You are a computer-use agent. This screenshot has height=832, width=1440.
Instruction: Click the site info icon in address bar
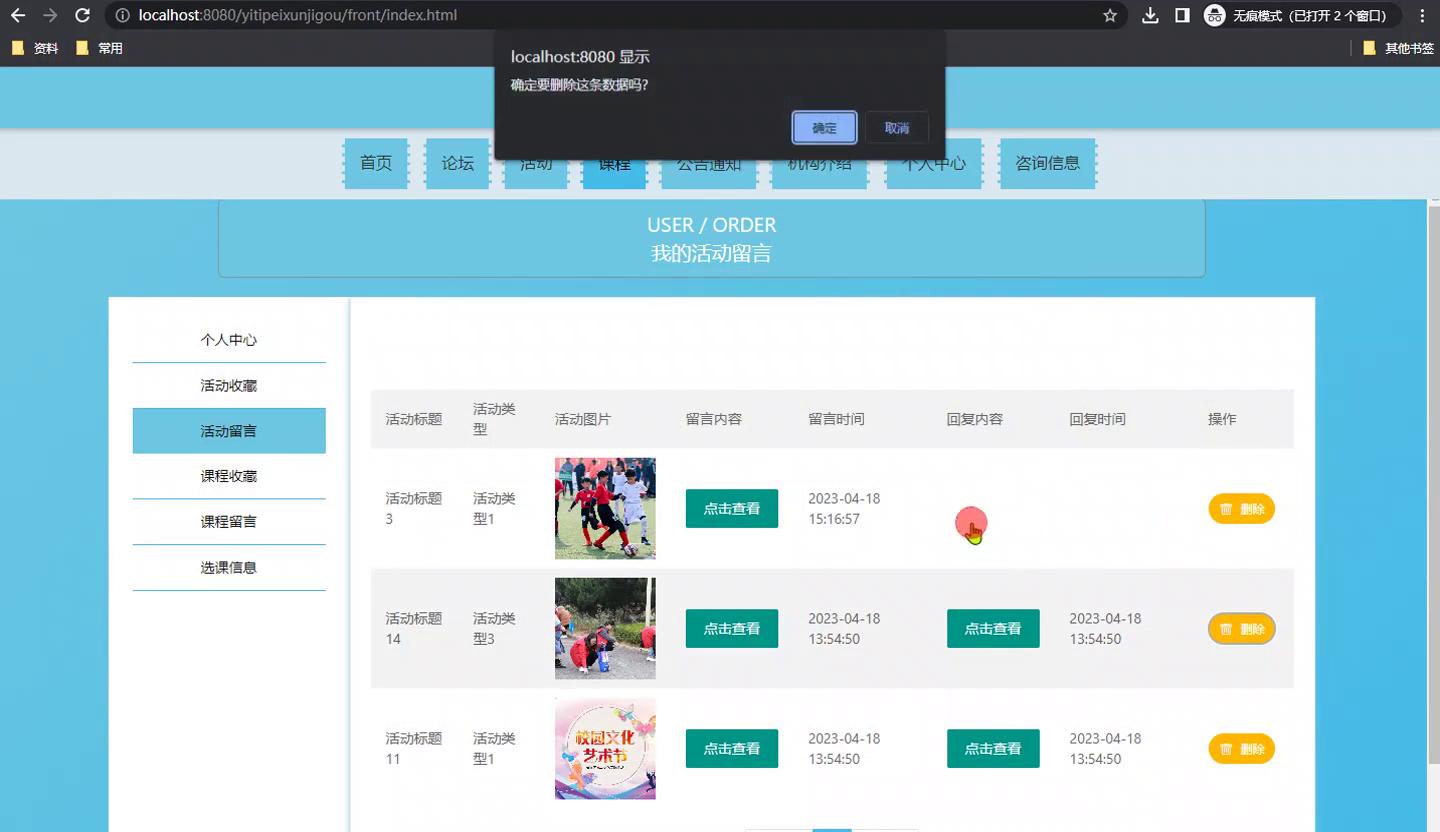click(x=122, y=15)
